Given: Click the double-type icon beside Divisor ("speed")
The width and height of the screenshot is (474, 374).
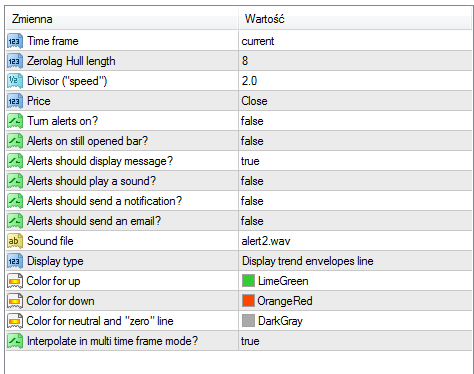Looking at the screenshot, I should click(15, 81).
